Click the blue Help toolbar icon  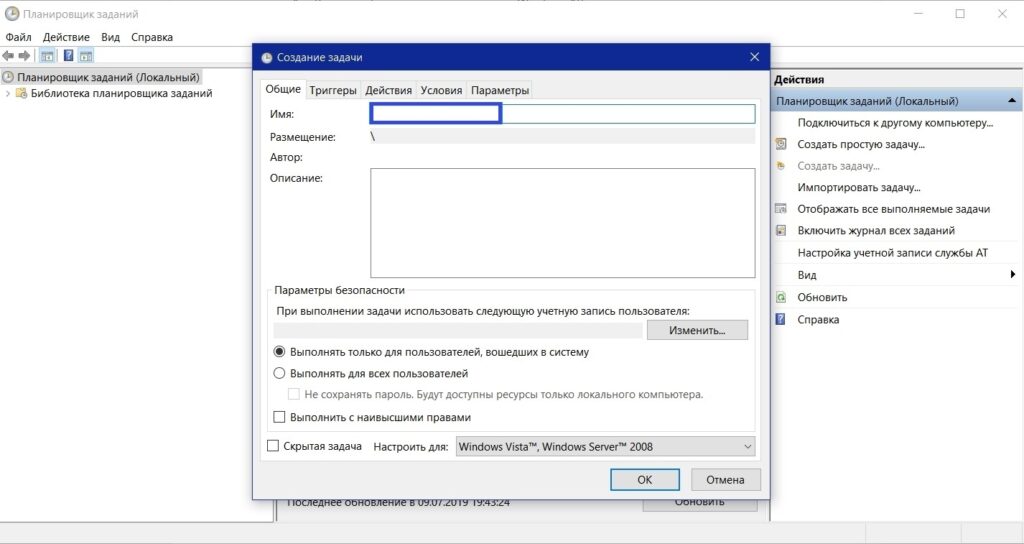click(x=68, y=56)
